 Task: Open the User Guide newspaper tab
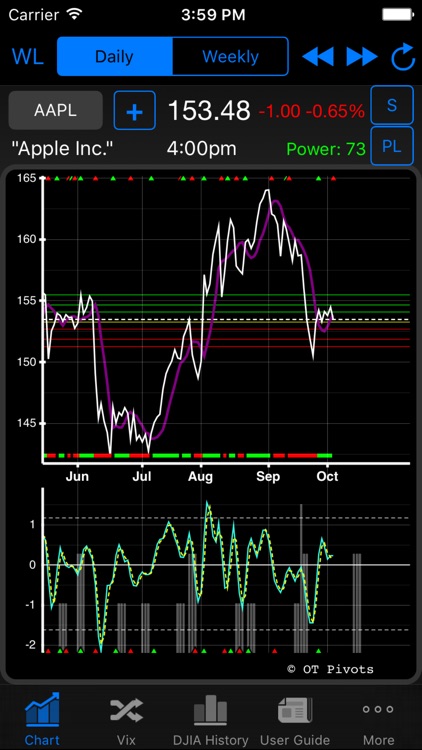295,718
